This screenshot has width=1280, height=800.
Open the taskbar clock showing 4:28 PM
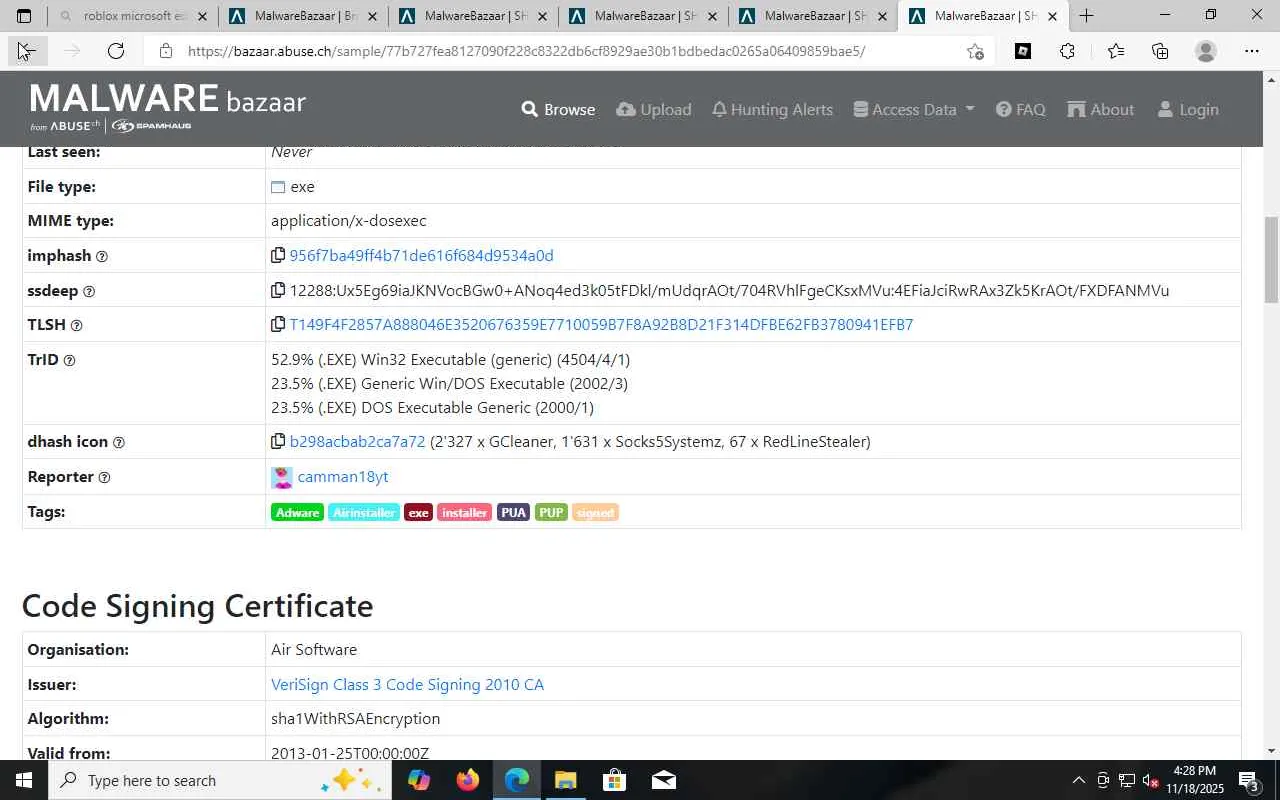[x=1194, y=780]
